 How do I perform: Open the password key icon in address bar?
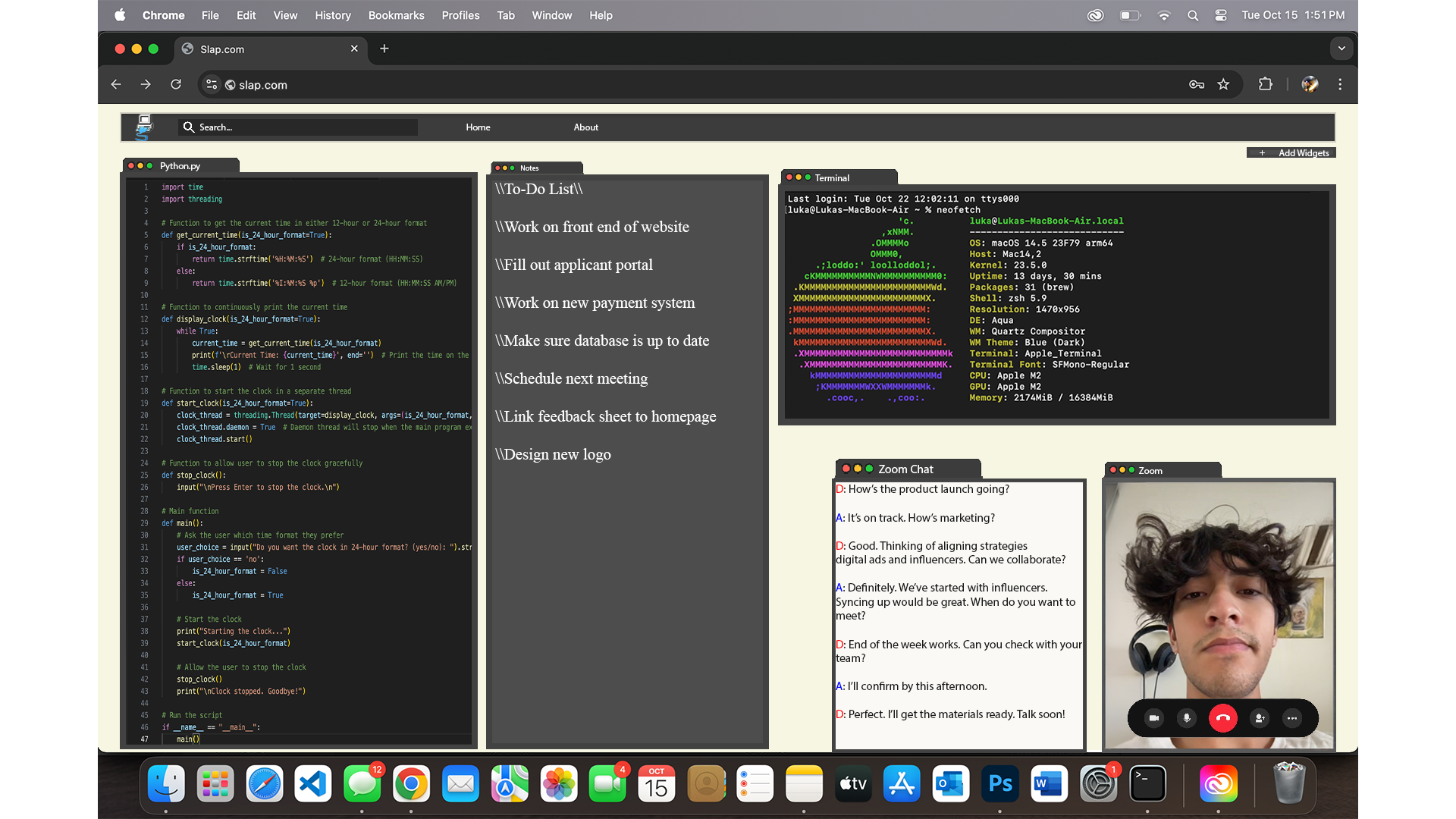(1197, 85)
